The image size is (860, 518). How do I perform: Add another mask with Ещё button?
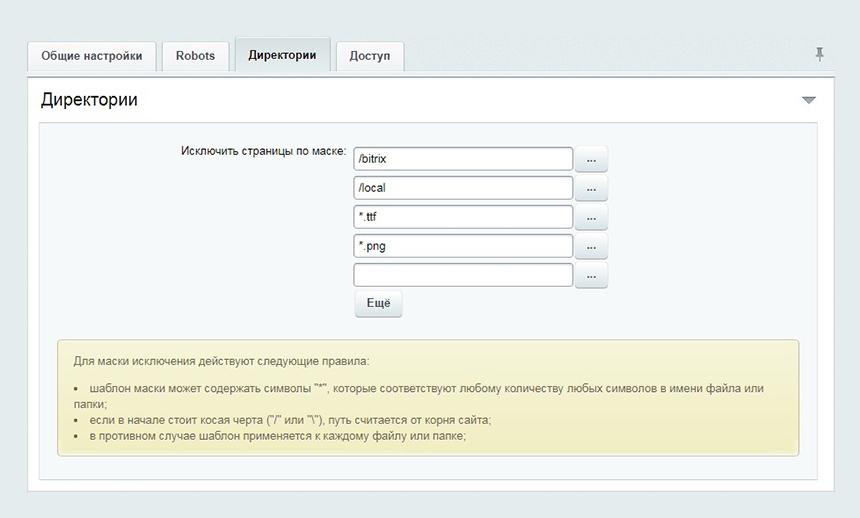[378, 304]
